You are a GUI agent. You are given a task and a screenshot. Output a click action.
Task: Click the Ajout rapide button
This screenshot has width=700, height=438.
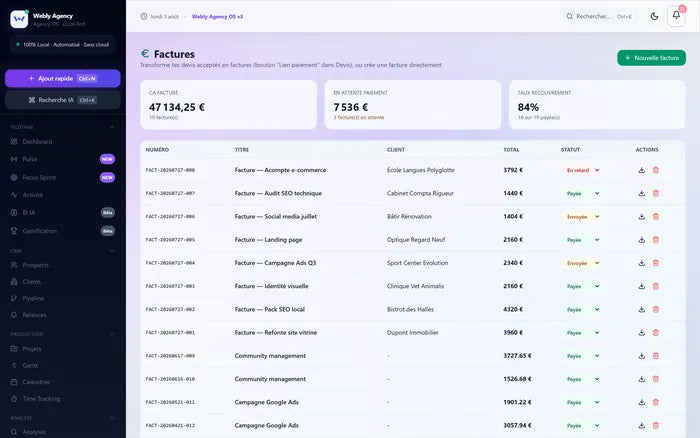62,79
